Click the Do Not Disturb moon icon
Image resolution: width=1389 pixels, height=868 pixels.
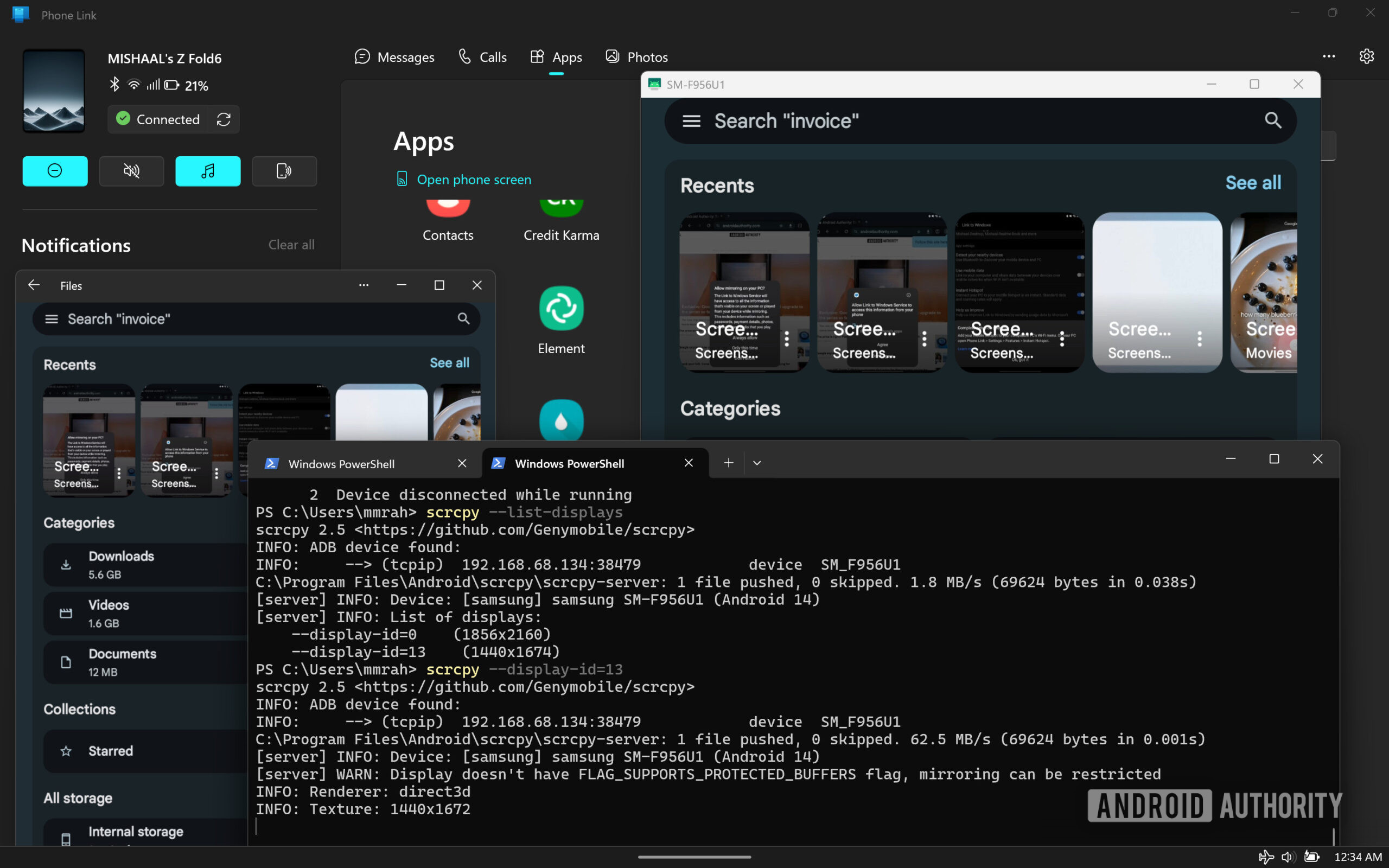tap(55, 170)
